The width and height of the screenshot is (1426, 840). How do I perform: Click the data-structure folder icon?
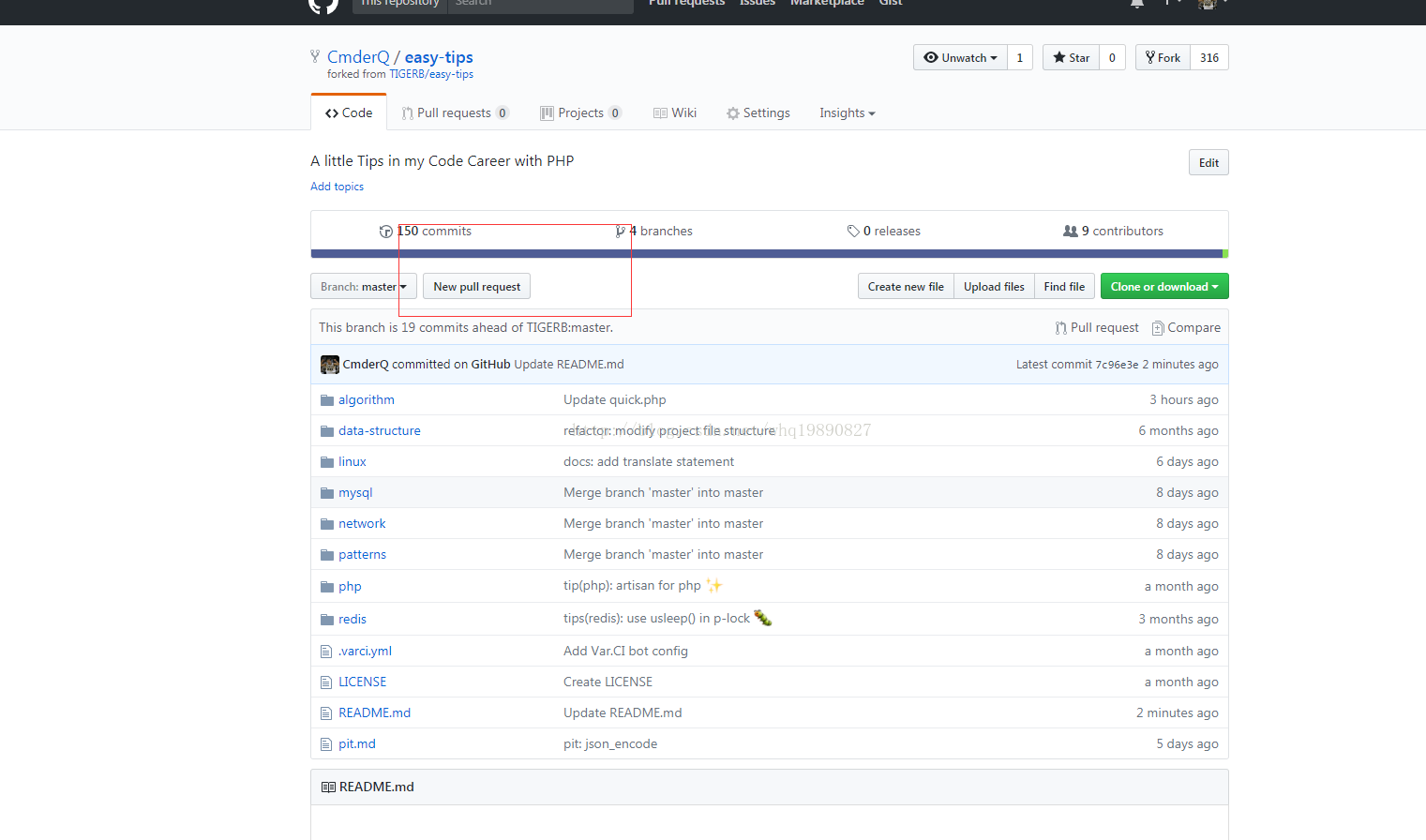(x=327, y=431)
